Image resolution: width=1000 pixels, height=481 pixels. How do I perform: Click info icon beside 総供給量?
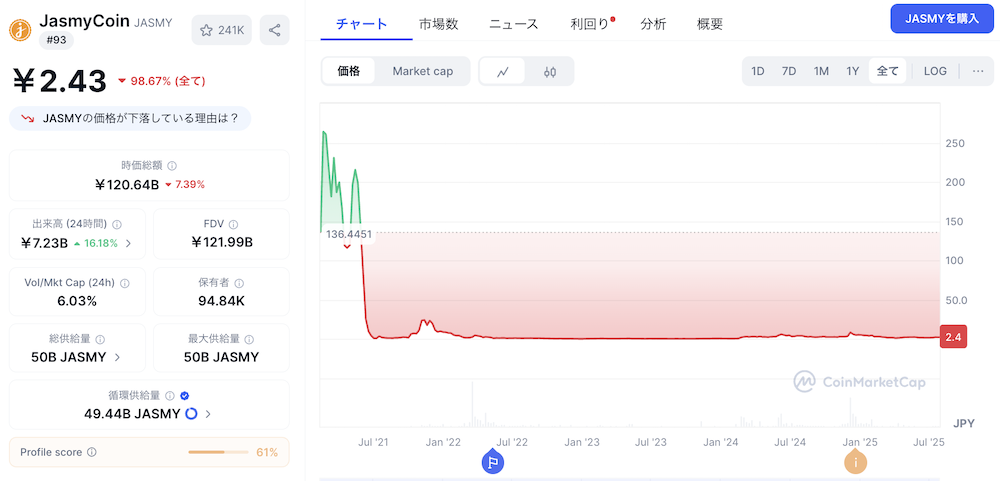(x=100, y=339)
